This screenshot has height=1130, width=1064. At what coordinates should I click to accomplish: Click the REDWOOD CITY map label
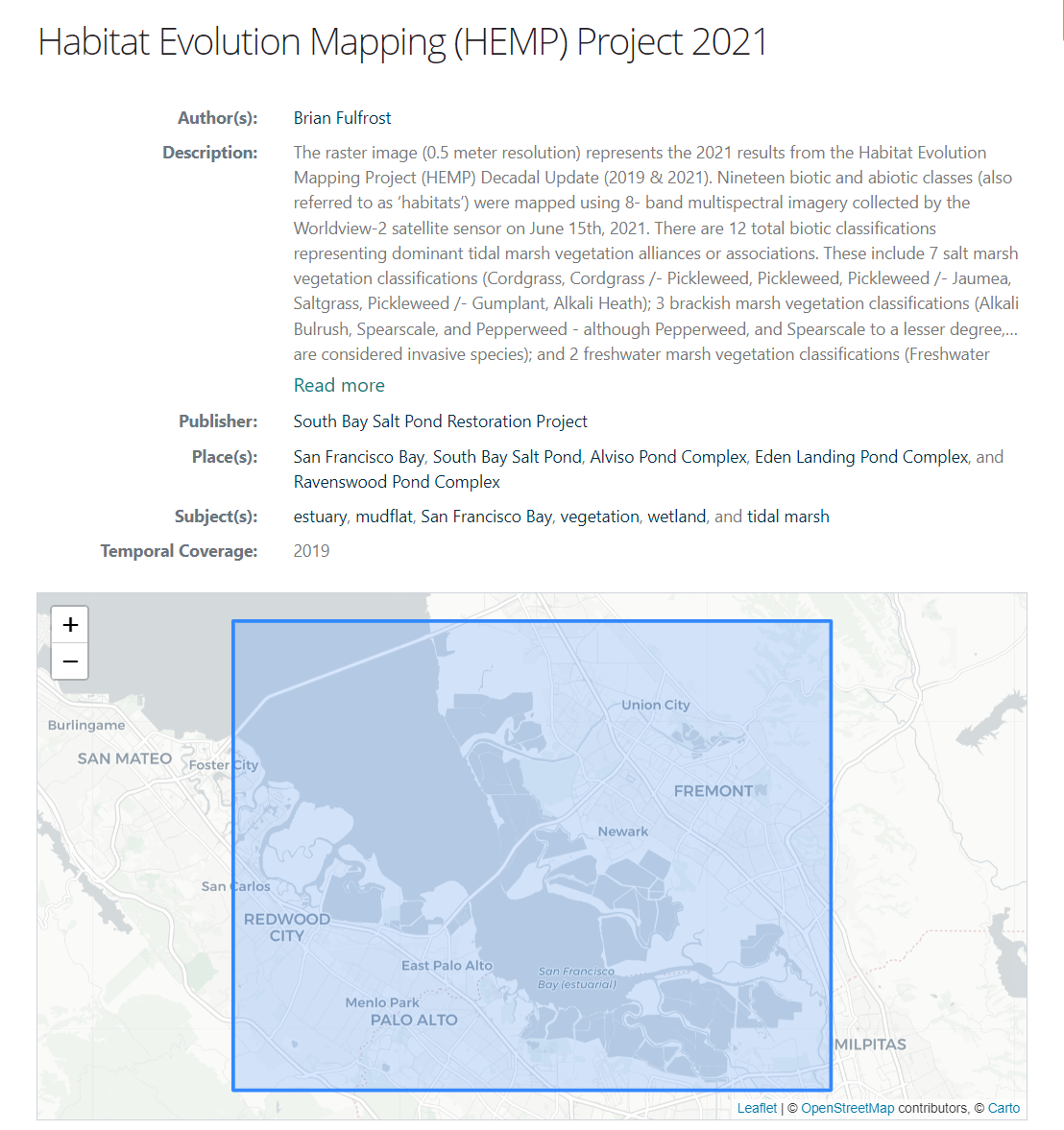[x=287, y=927]
